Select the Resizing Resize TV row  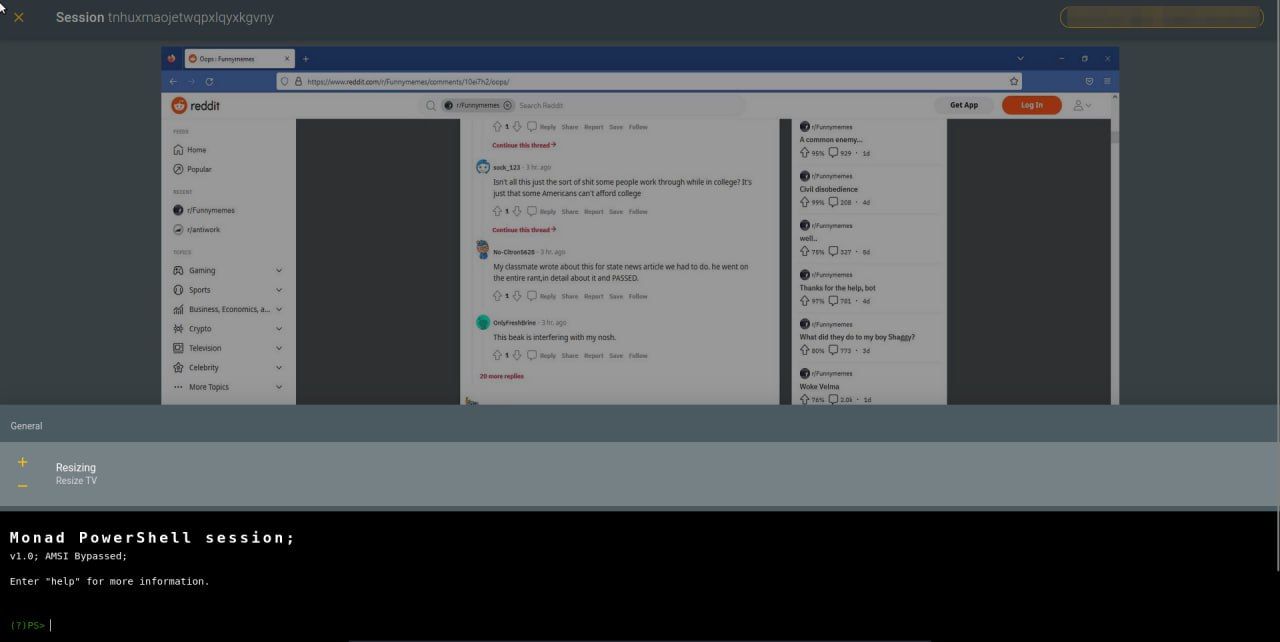pyautogui.click(x=640, y=474)
